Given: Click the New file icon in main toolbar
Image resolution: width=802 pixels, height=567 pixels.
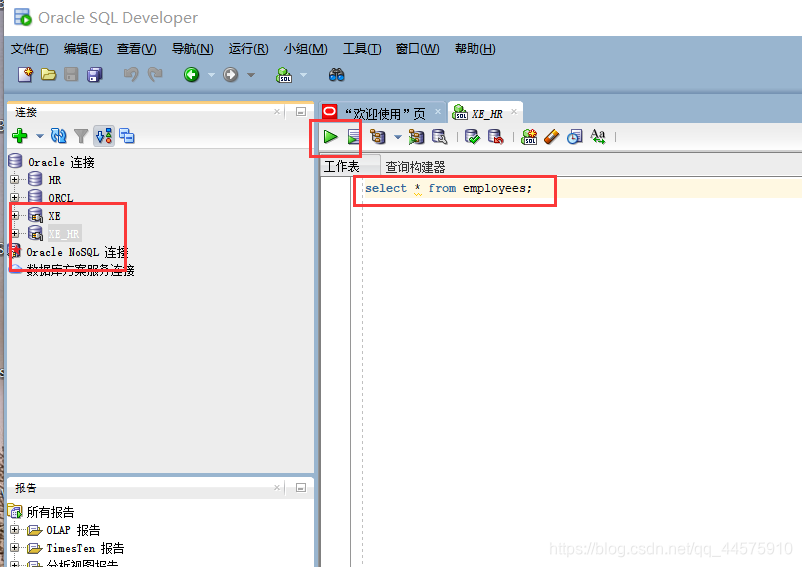Looking at the screenshot, I should (x=25, y=75).
